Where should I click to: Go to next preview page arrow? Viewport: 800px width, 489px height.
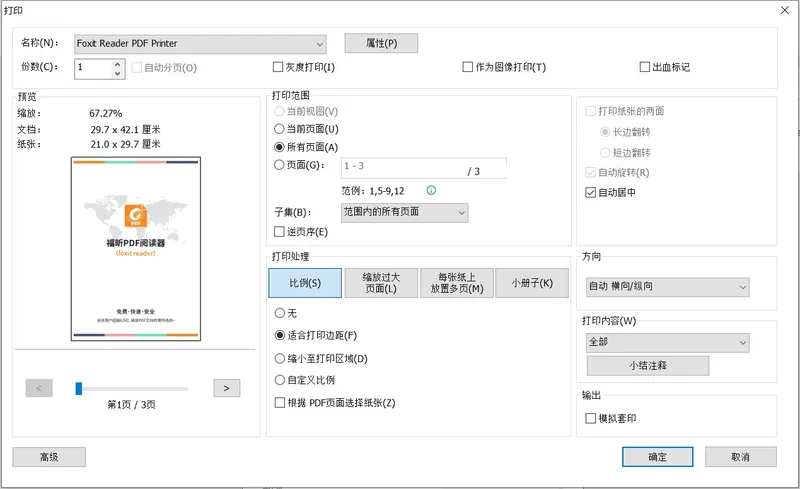click(227, 388)
